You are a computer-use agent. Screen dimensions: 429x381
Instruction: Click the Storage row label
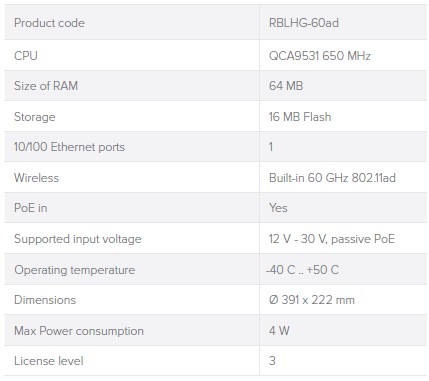(x=35, y=117)
